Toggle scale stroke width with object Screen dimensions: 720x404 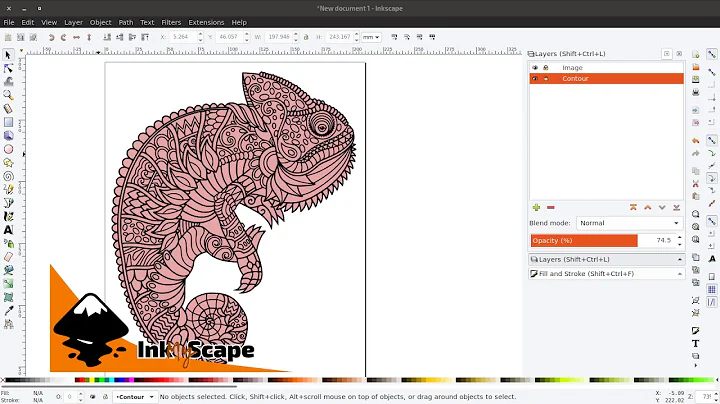coord(394,37)
